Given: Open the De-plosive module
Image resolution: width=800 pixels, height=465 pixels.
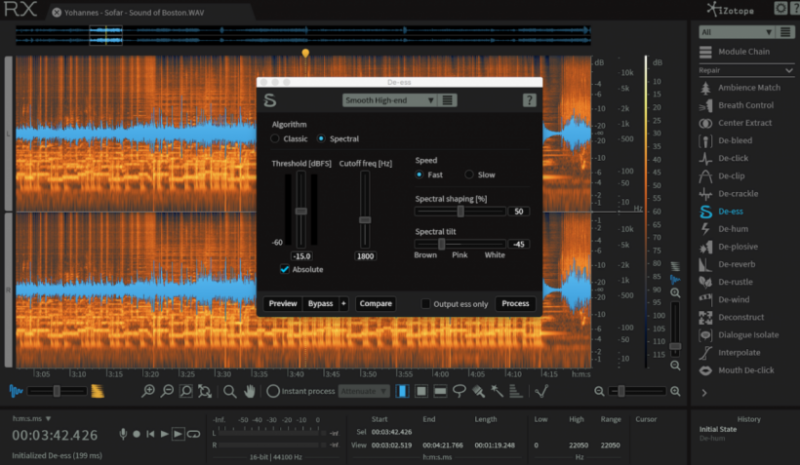Looking at the screenshot, I should coord(740,247).
